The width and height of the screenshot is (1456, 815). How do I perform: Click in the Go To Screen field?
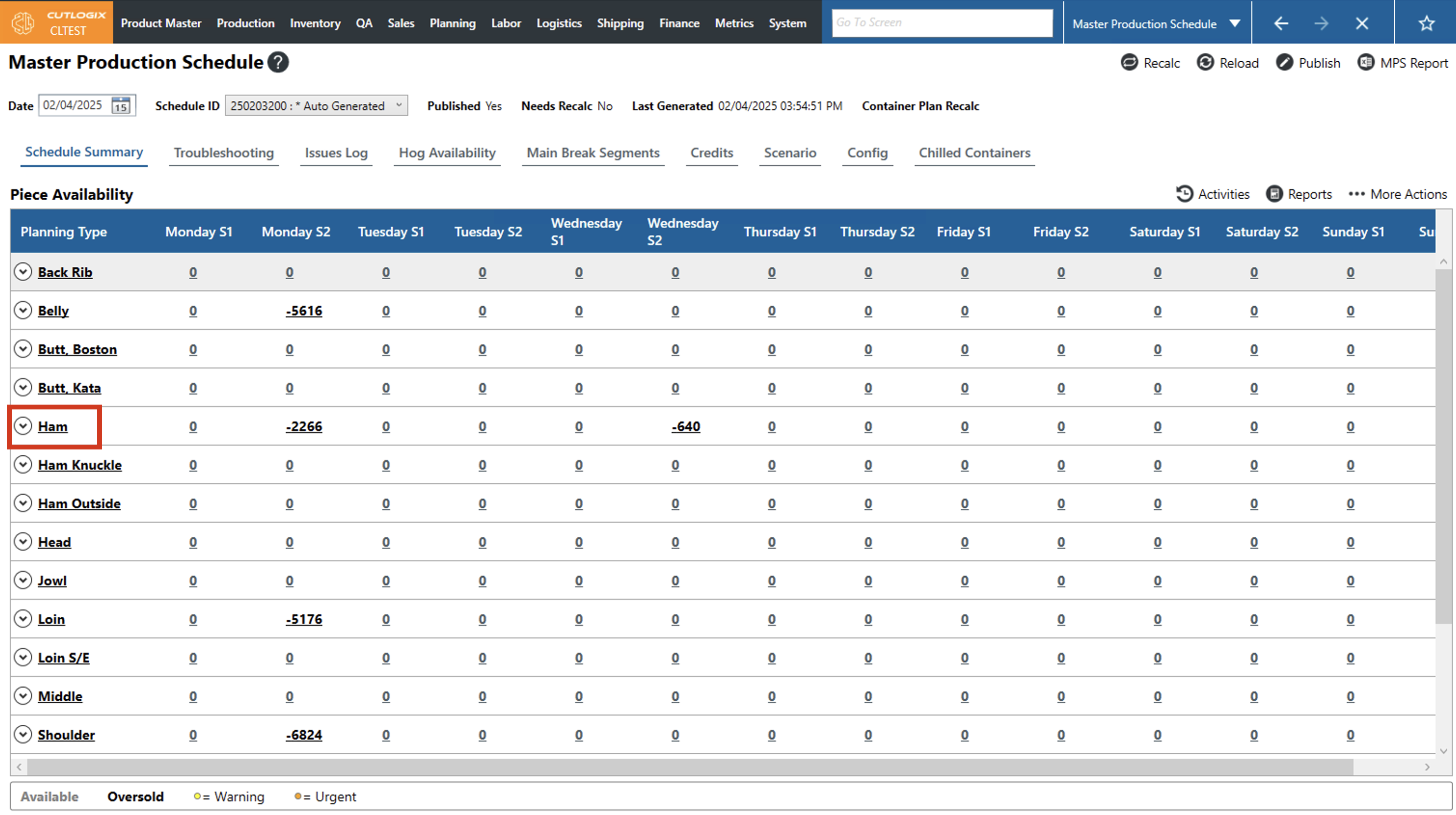pyautogui.click(x=942, y=23)
